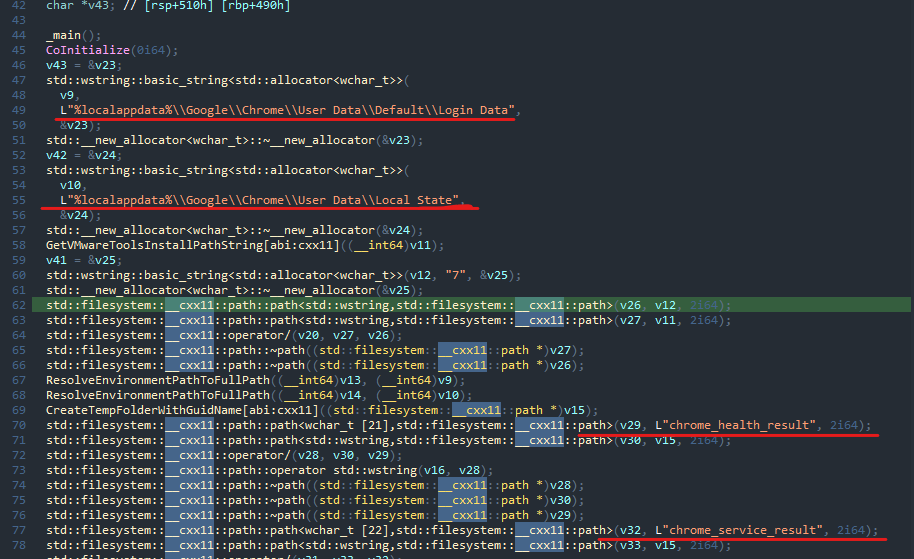
Task: Click the "7" string literal on line 60
Action: (455, 275)
